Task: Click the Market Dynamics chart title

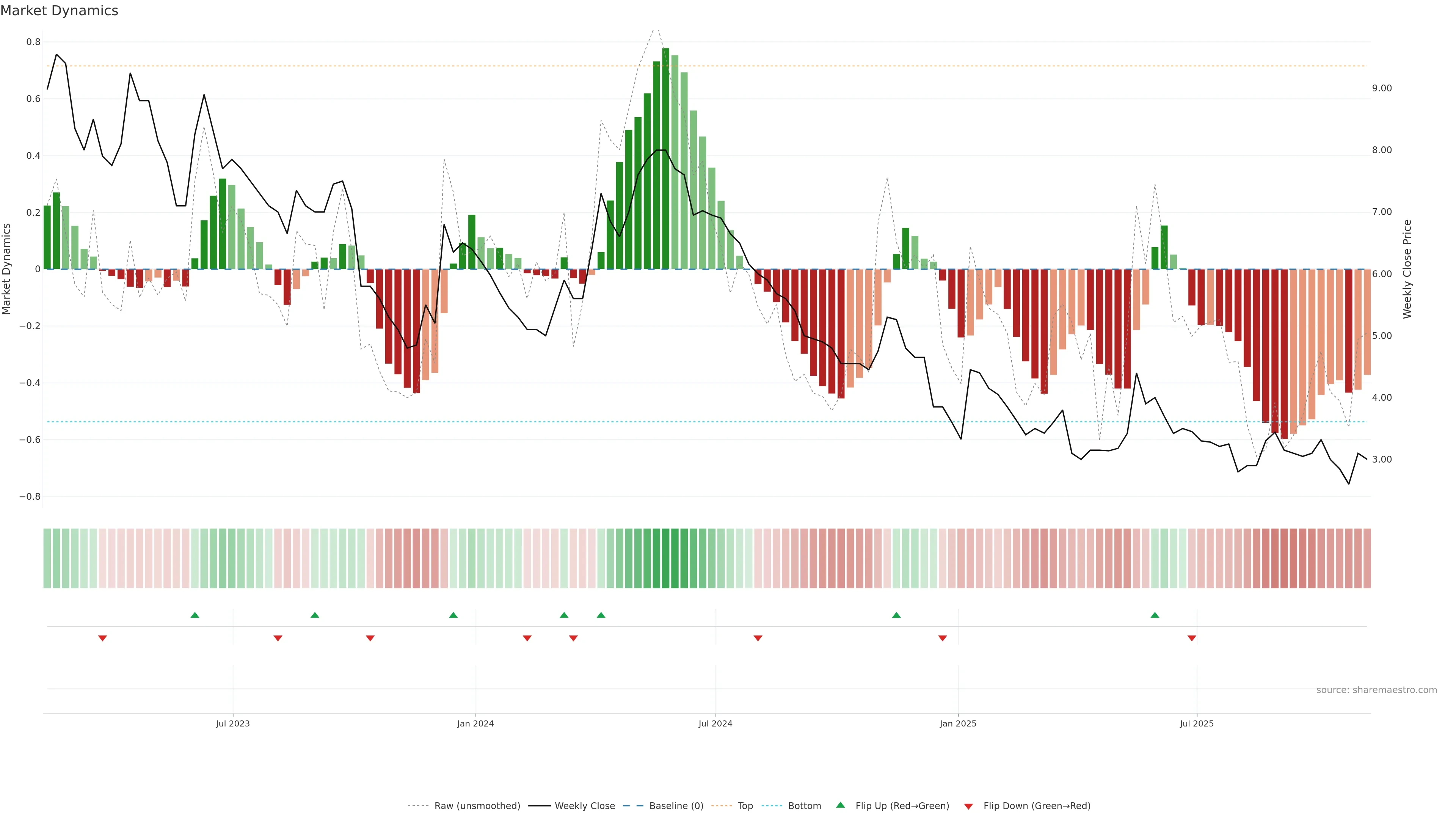Action: (60, 11)
